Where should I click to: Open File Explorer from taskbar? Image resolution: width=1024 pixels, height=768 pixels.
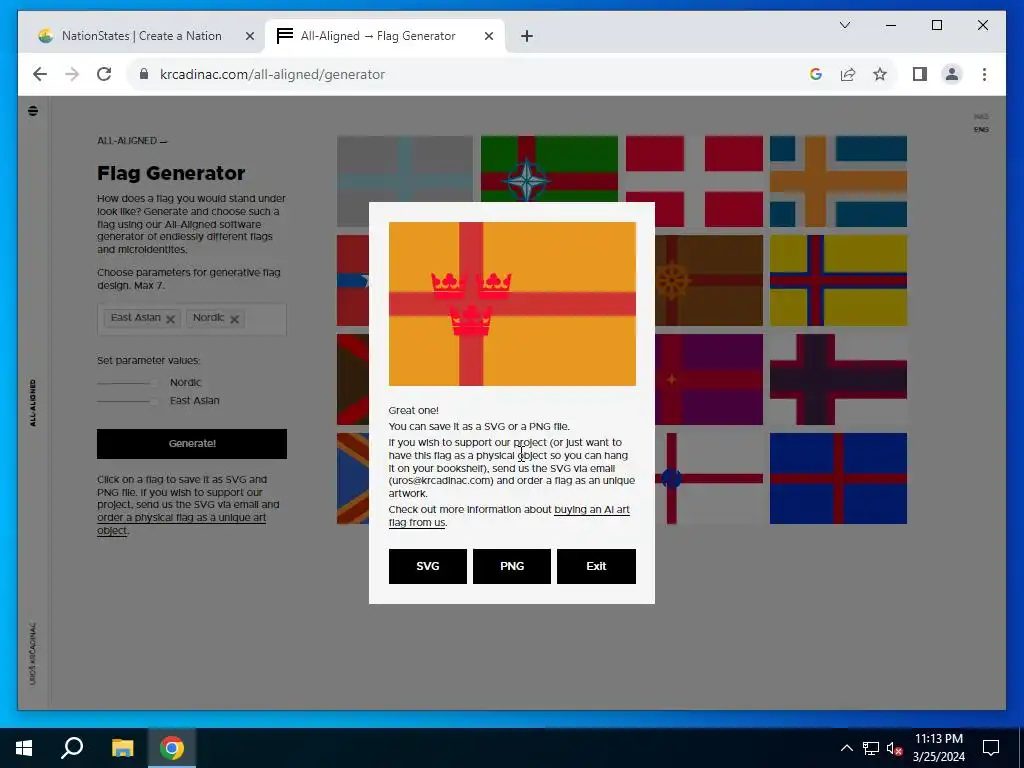tap(122, 748)
